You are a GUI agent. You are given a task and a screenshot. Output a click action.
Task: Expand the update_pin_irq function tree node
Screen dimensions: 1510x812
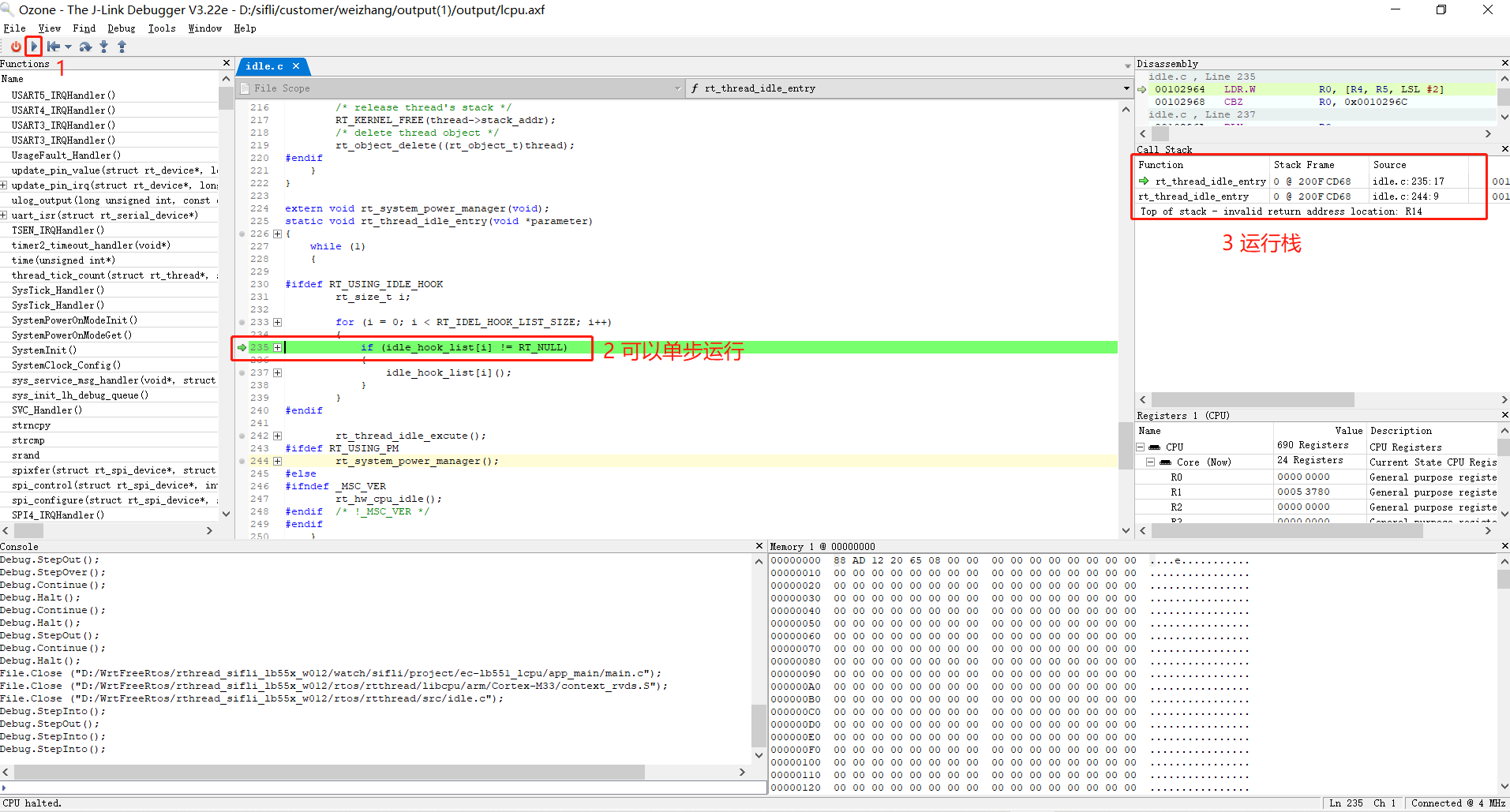[4, 185]
